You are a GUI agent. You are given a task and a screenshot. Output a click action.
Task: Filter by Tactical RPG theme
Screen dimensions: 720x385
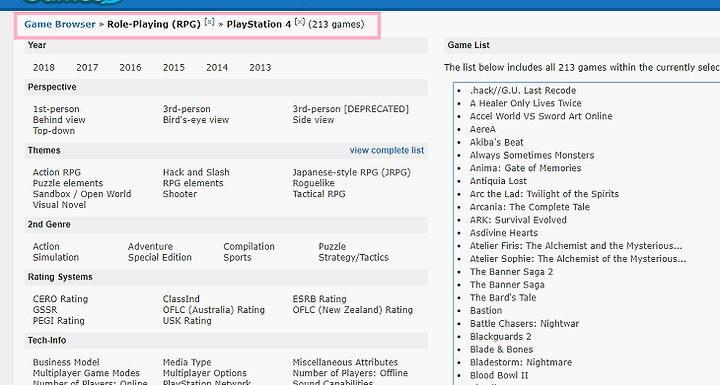(x=319, y=194)
